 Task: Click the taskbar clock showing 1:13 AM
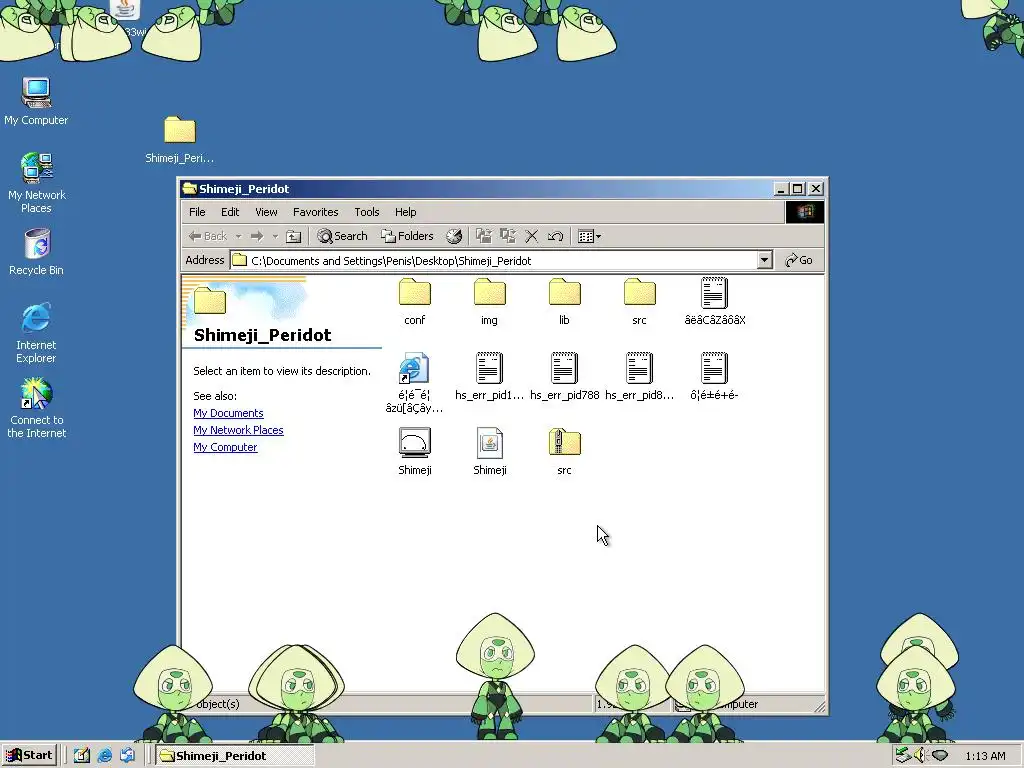[985, 756]
